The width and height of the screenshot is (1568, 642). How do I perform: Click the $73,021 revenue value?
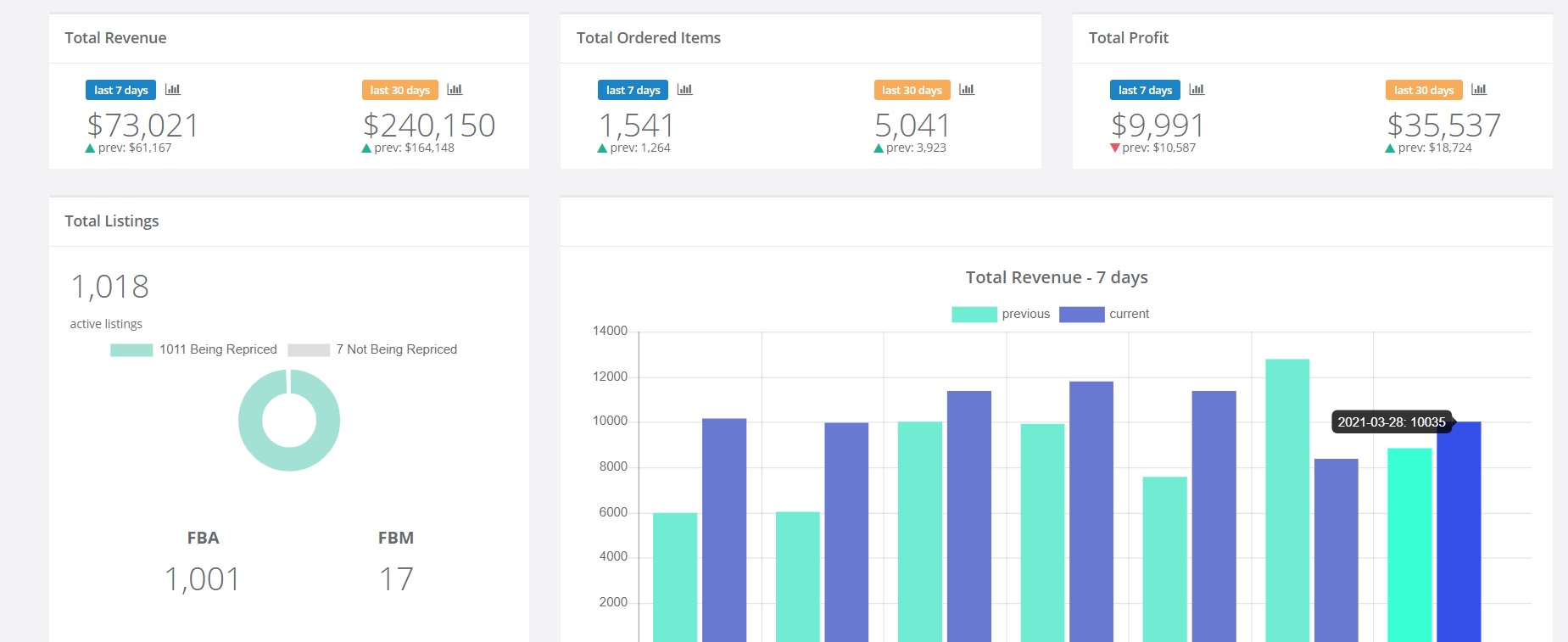[142, 126]
